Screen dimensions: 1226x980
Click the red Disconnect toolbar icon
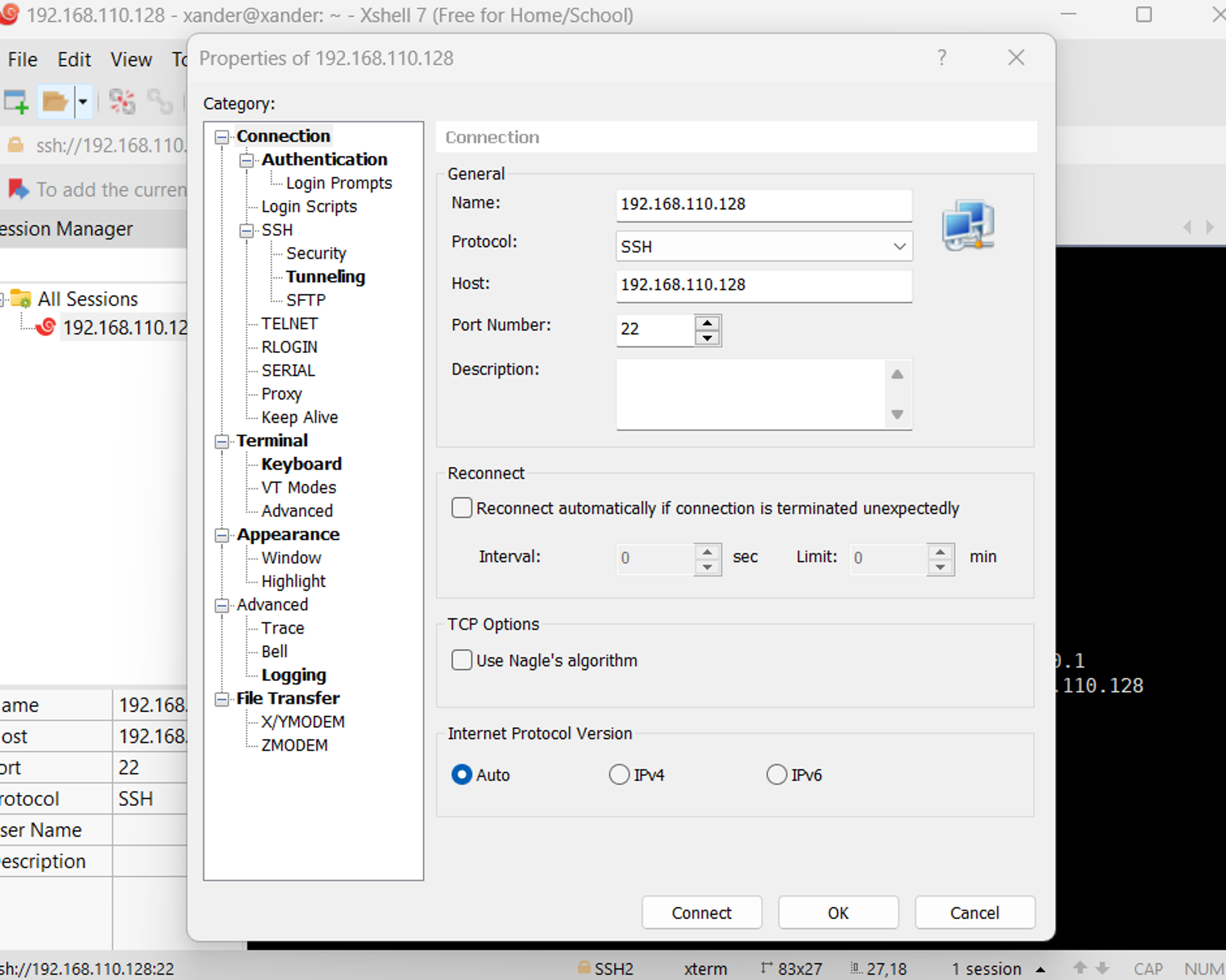[x=122, y=101]
